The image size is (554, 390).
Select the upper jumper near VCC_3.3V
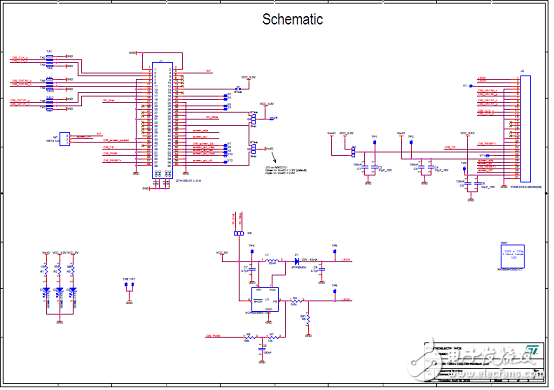[x=253, y=119]
